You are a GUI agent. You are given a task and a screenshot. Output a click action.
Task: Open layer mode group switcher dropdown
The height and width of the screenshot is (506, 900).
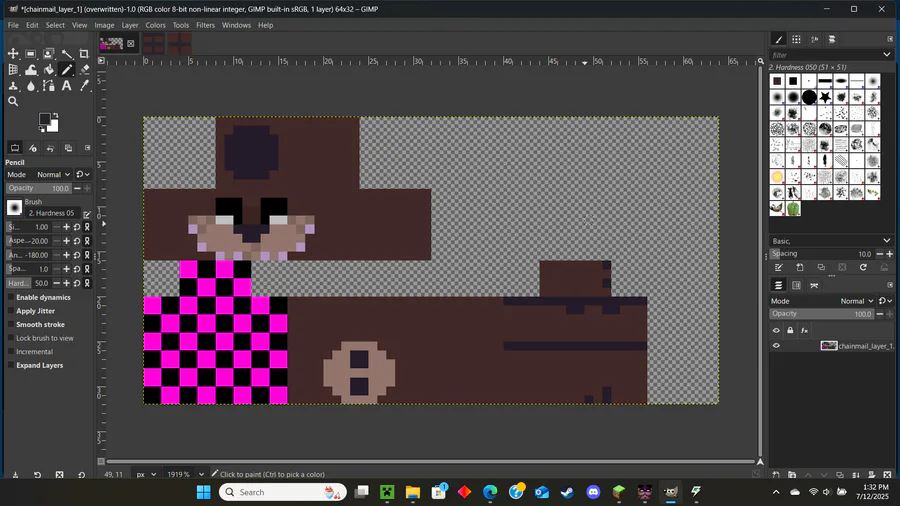point(886,301)
